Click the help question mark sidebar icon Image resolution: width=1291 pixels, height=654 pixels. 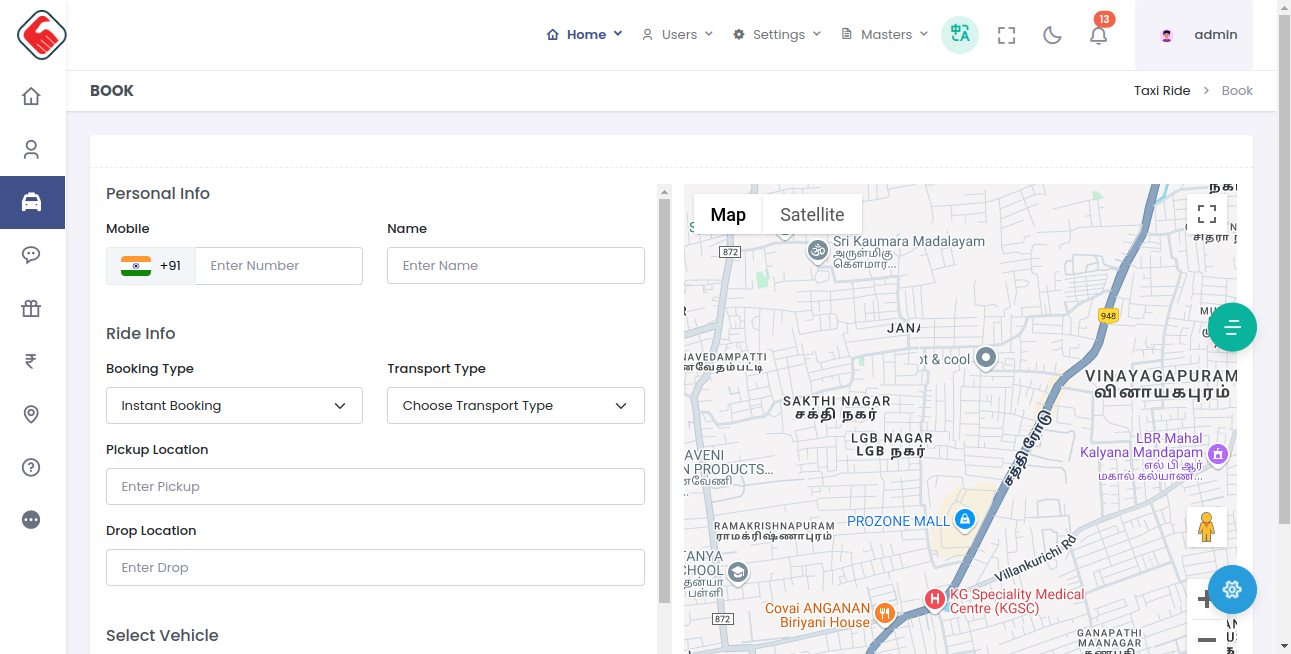point(31,467)
